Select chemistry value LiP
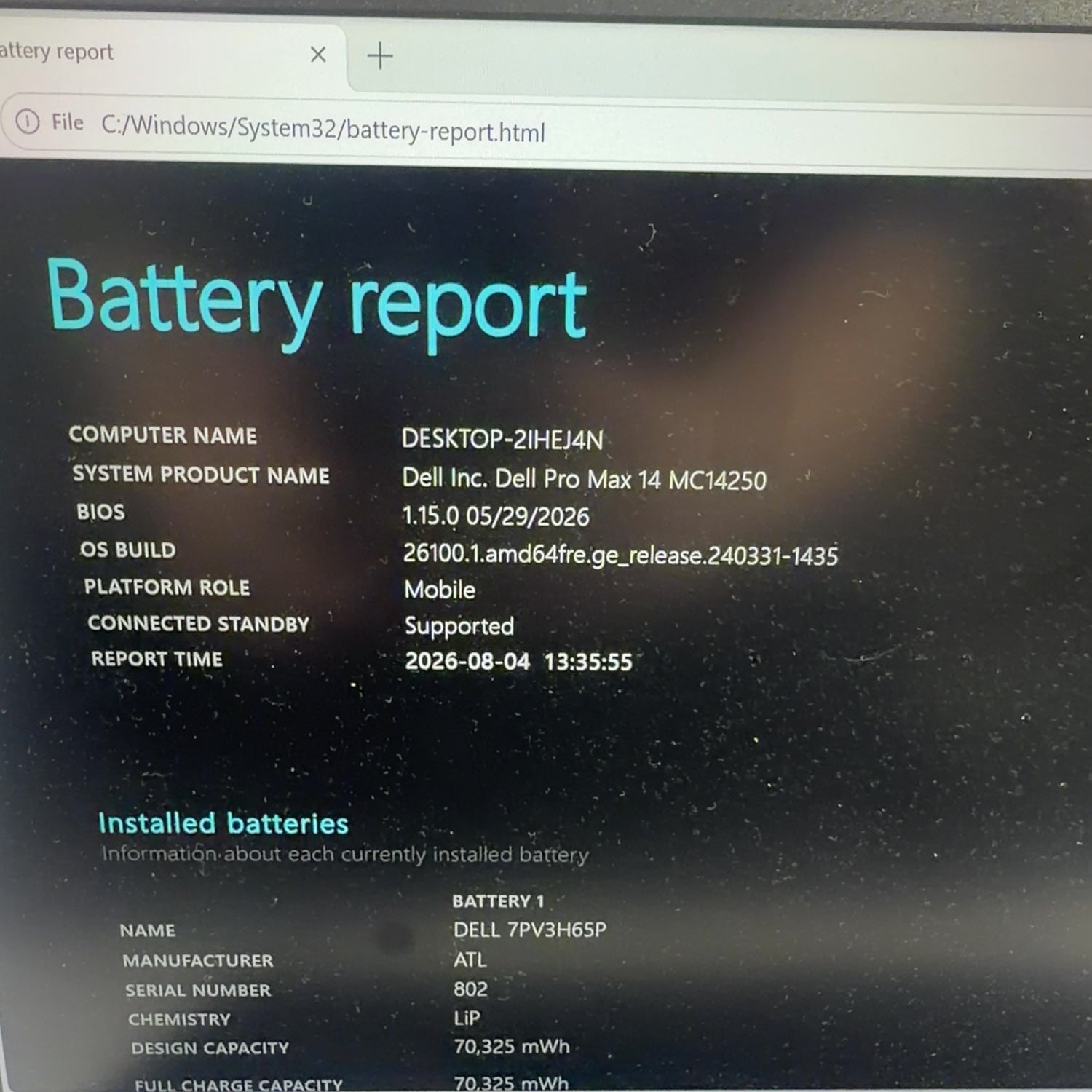 467,1018
